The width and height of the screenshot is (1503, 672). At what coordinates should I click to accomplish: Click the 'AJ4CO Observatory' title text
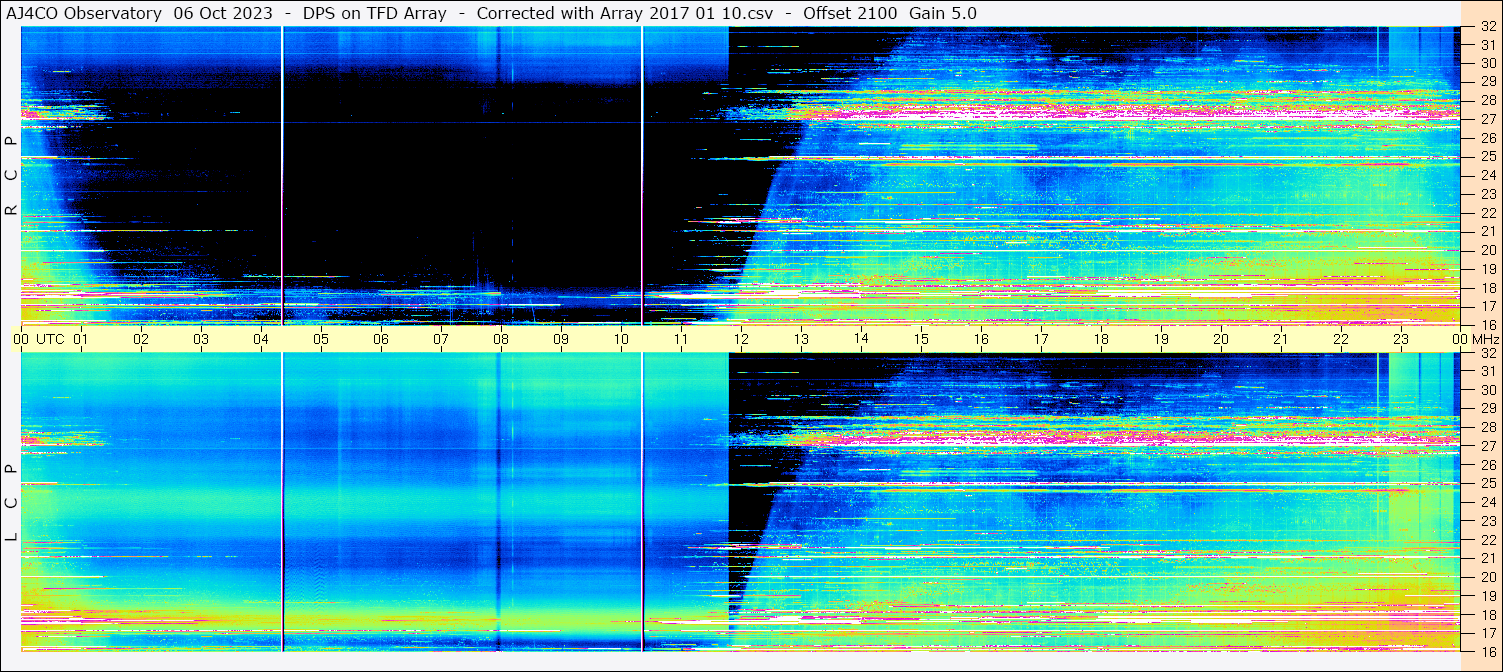(x=84, y=13)
